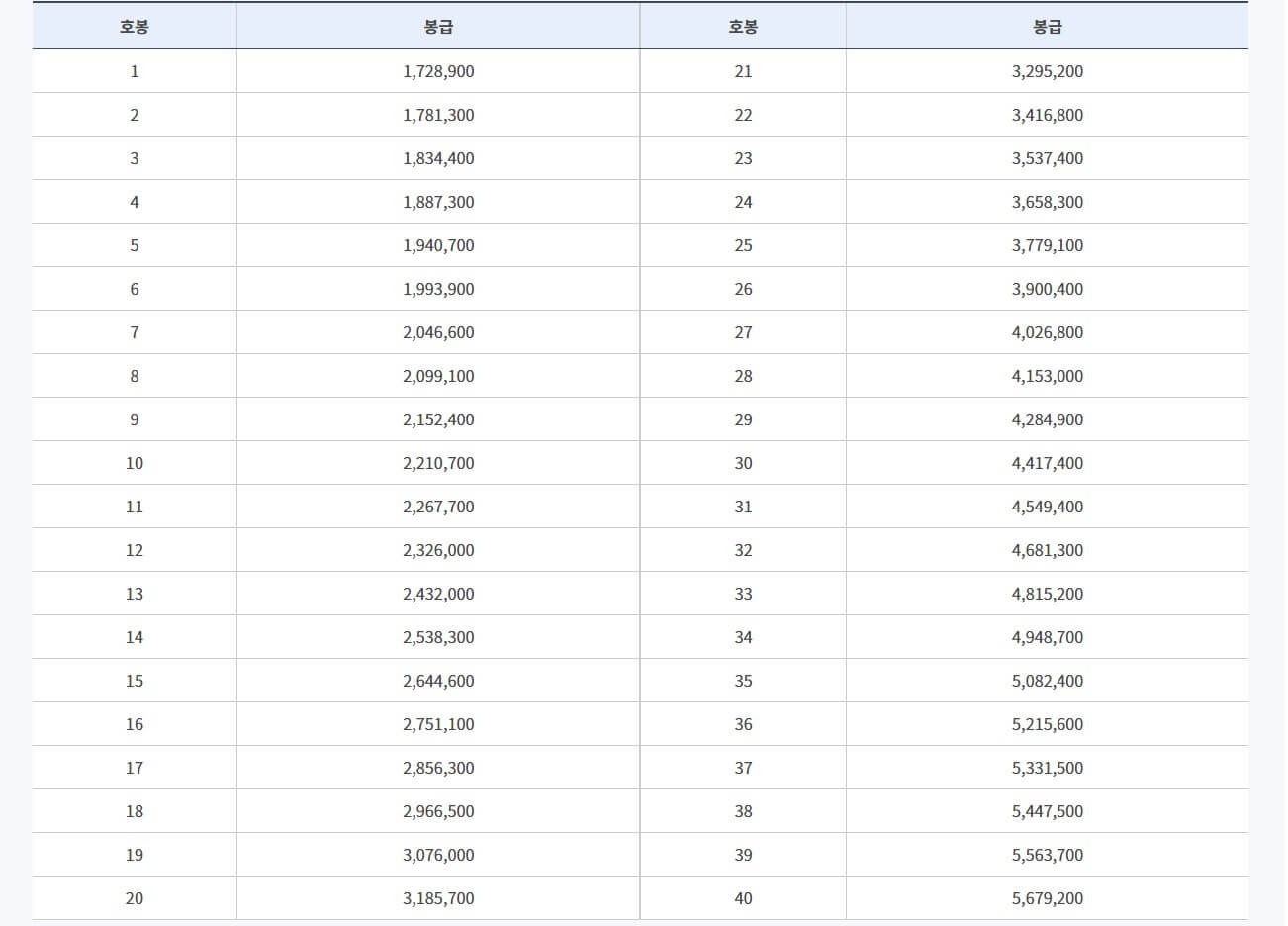
Task: Select the salary 2,966,500 for grade 18
Action: (x=436, y=811)
